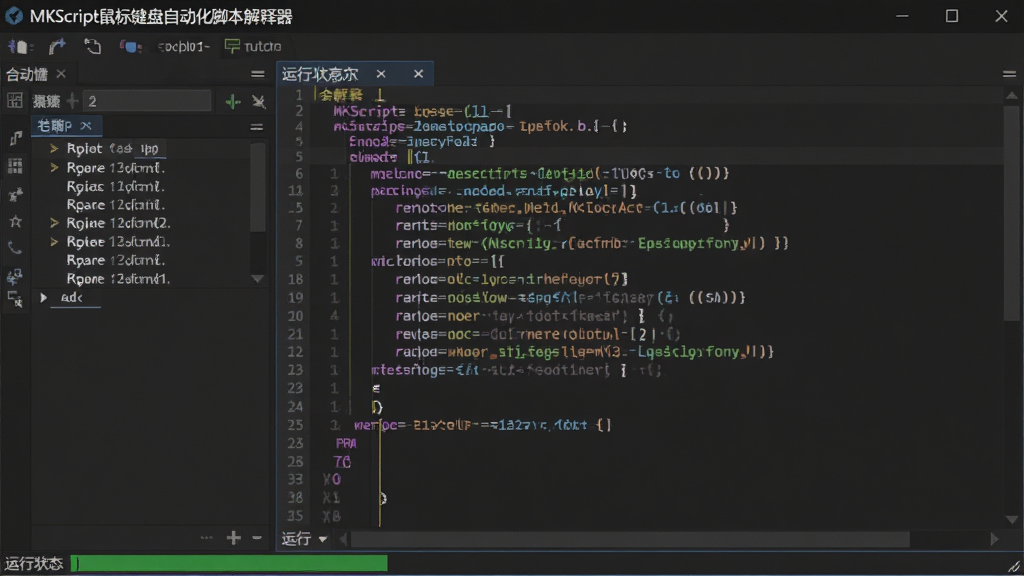Click the blue shape toolbar icon
The image size is (1024, 576).
[x=130, y=46]
